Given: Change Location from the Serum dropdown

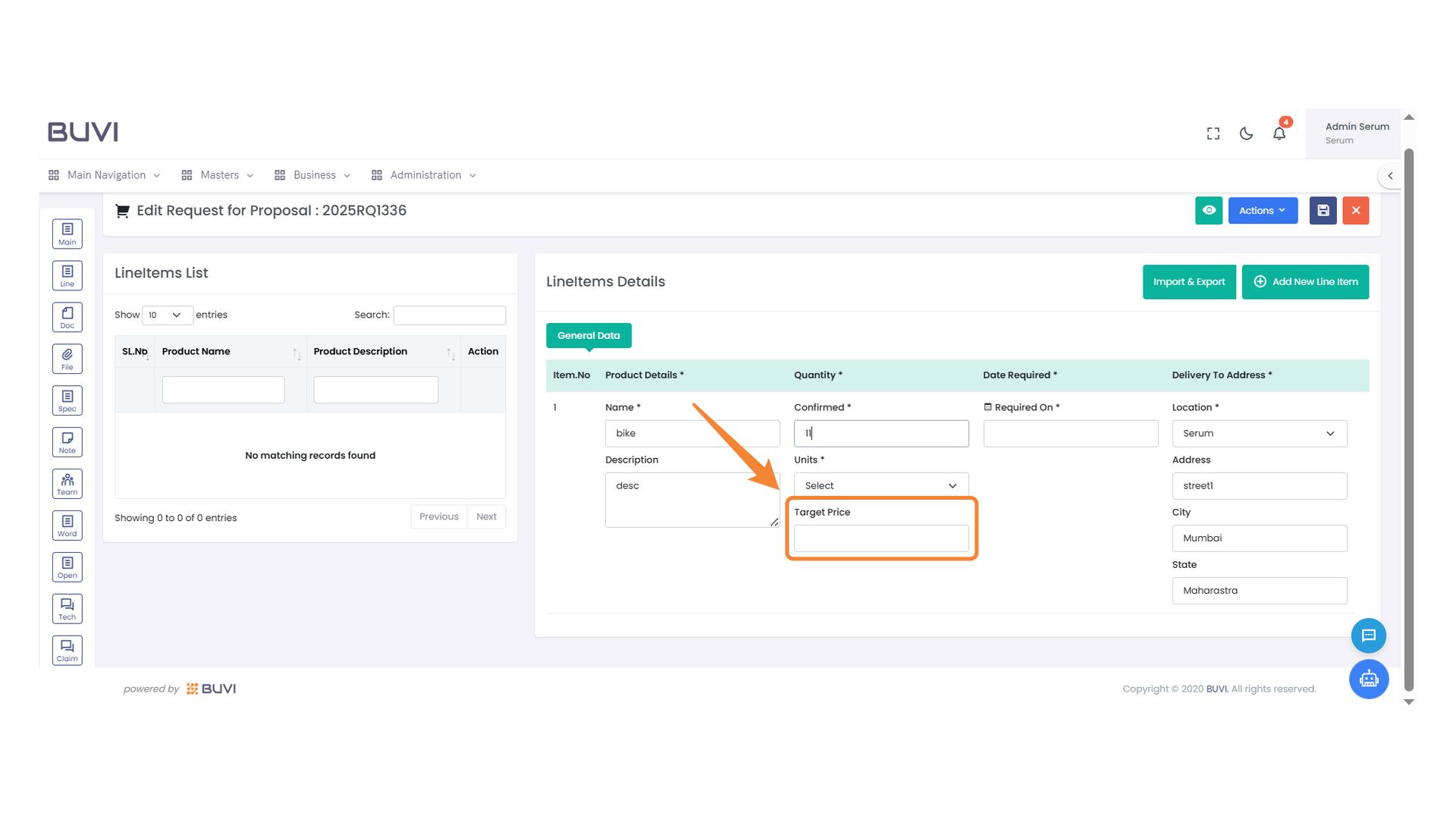Looking at the screenshot, I should point(1259,433).
